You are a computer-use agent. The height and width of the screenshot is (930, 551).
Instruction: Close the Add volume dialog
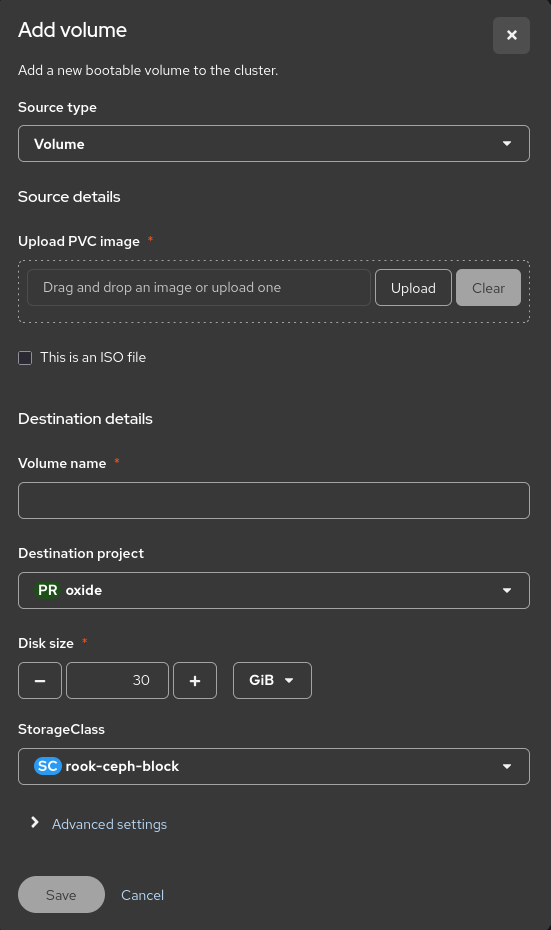(511, 36)
